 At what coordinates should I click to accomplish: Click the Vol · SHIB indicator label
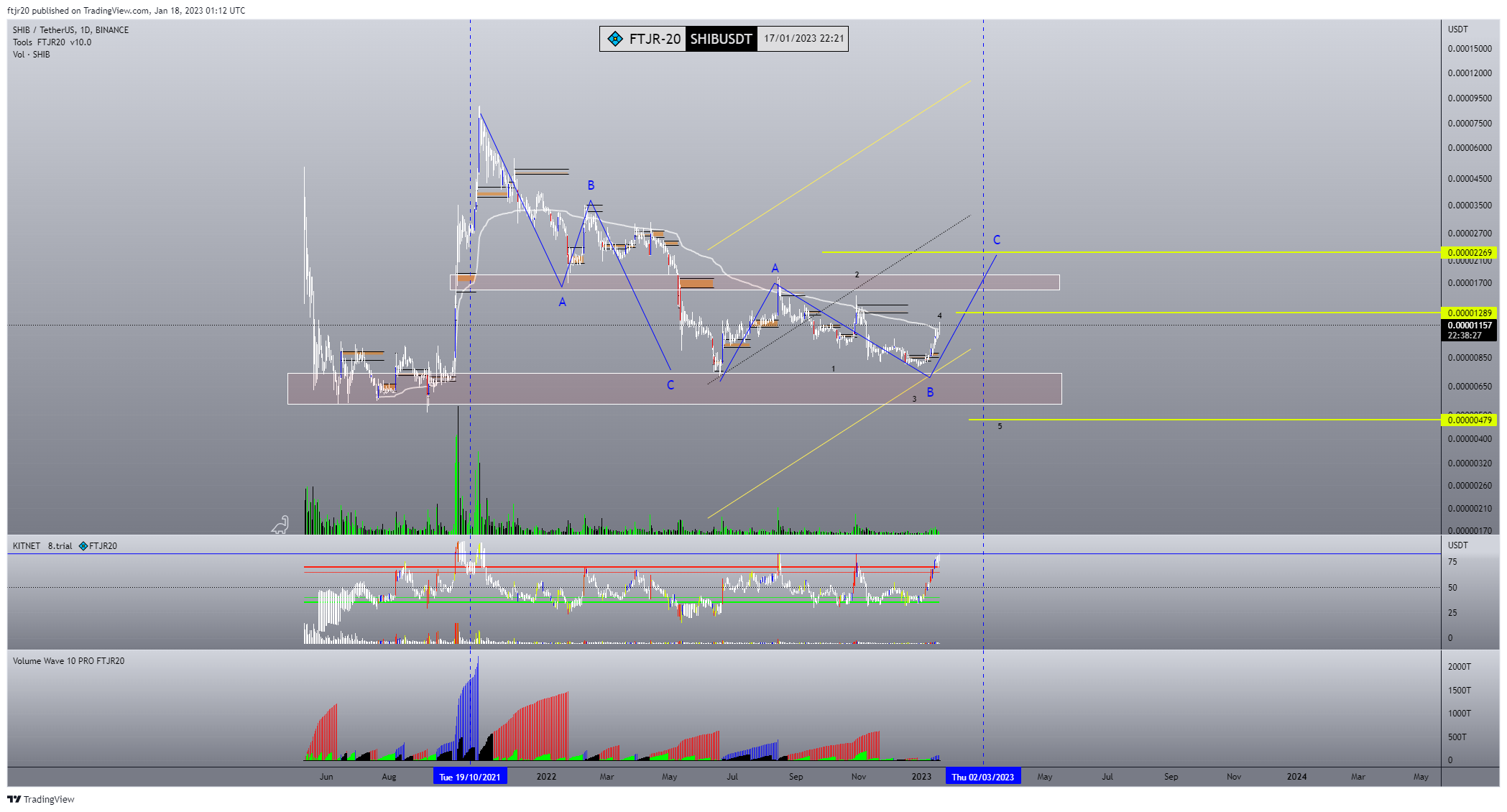click(31, 55)
